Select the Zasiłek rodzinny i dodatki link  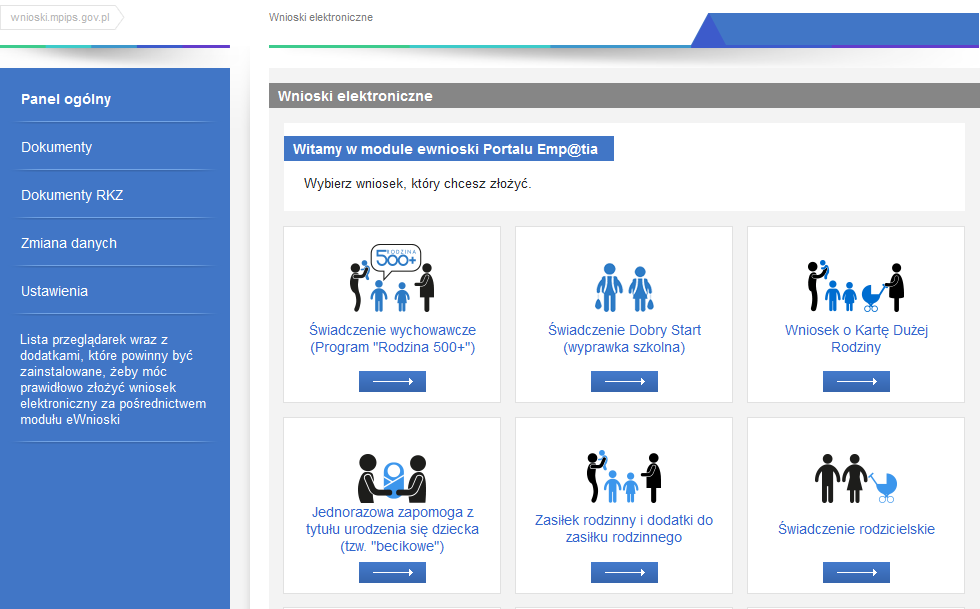tap(624, 528)
